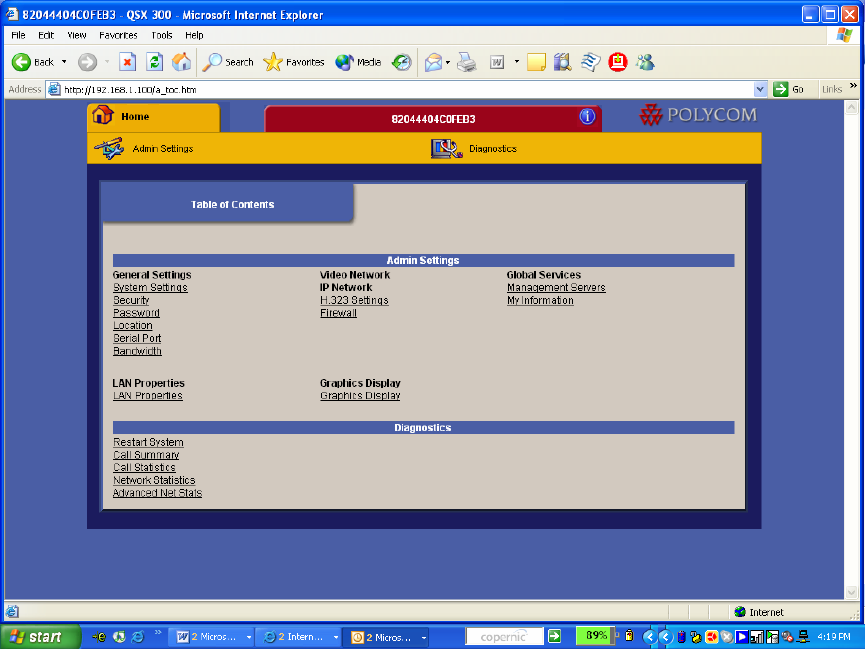The height and width of the screenshot is (649, 865).
Task: Open the Favorites menu in menu bar
Action: (118, 35)
